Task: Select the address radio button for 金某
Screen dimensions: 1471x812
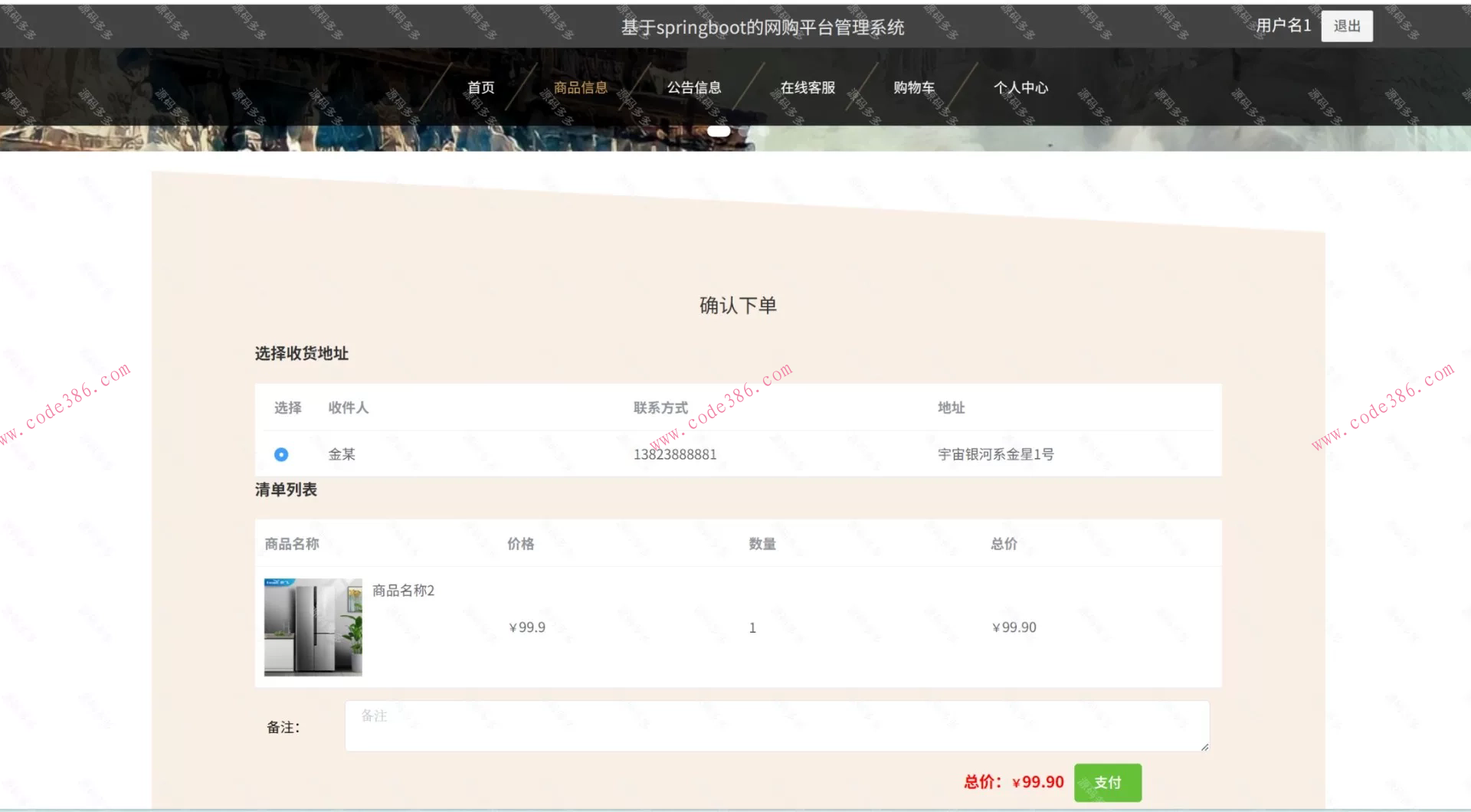Action: (x=281, y=454)
